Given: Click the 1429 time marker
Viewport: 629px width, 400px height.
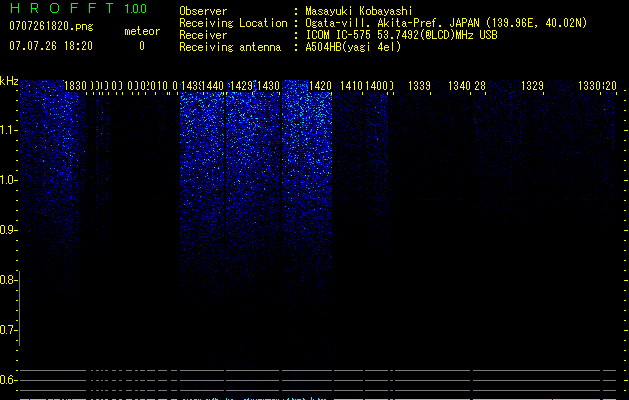Looking at the screenshot, I should coord(241,86).
